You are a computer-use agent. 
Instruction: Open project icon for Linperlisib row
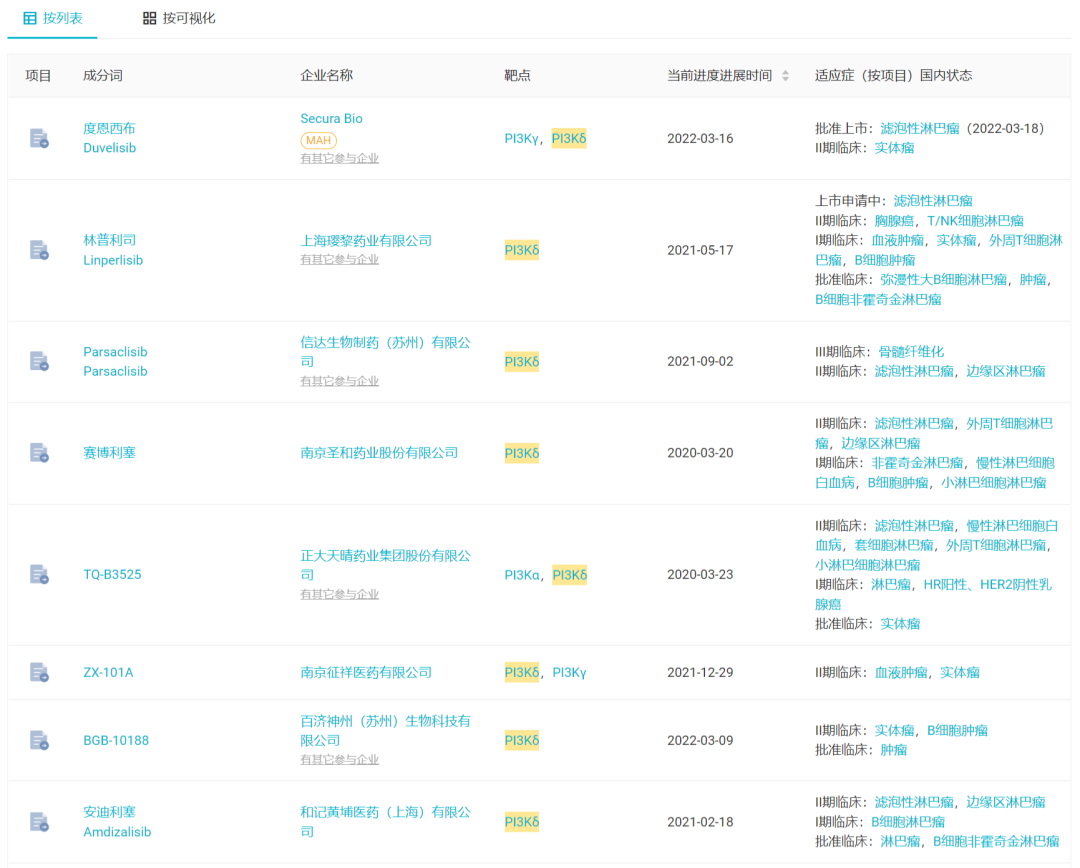pos(39,250)
